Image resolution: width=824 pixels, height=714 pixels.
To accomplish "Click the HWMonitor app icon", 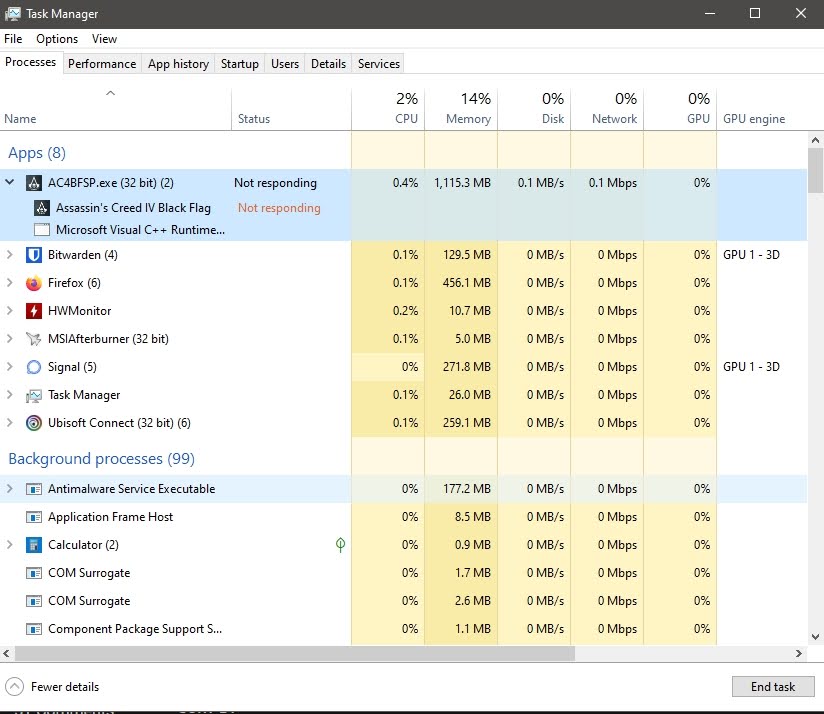I will 34,311.
